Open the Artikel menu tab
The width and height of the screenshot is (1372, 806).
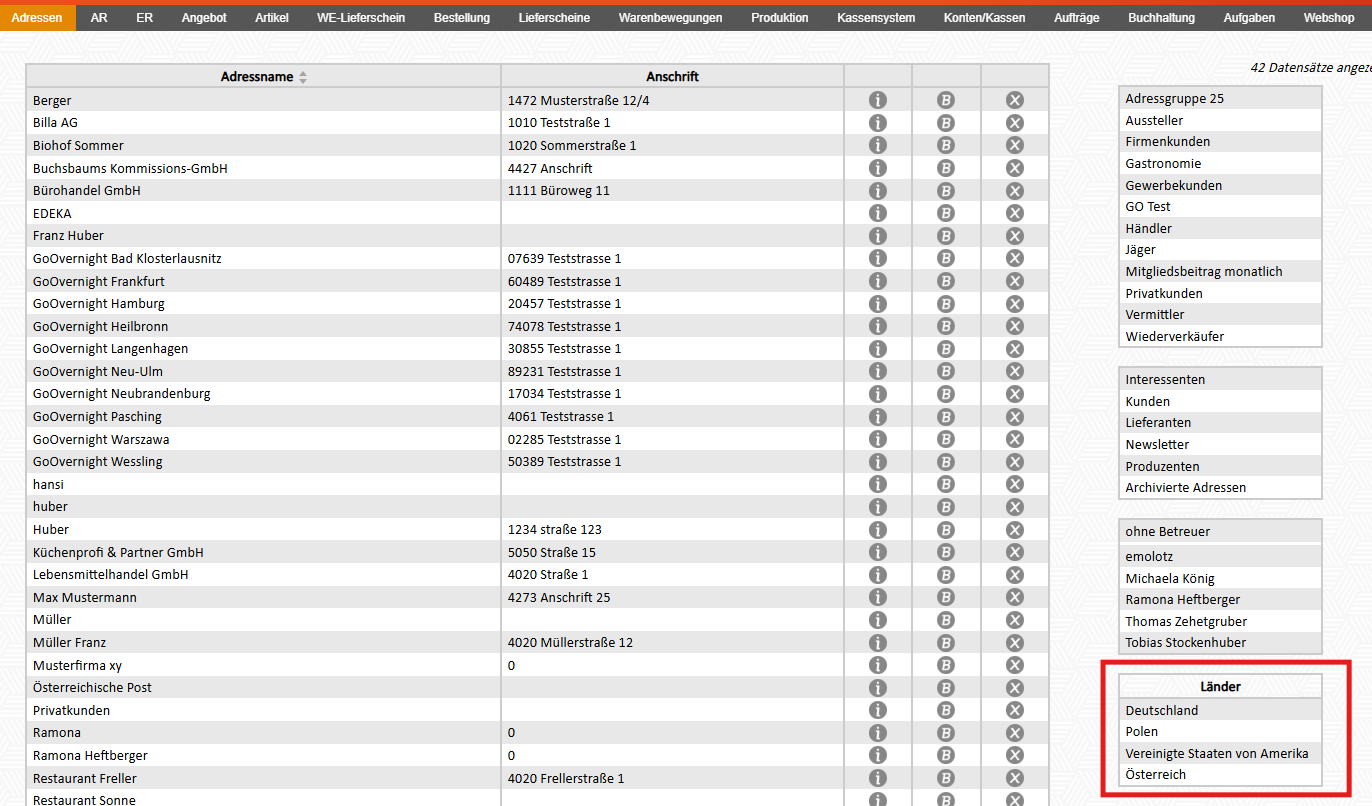271,18
